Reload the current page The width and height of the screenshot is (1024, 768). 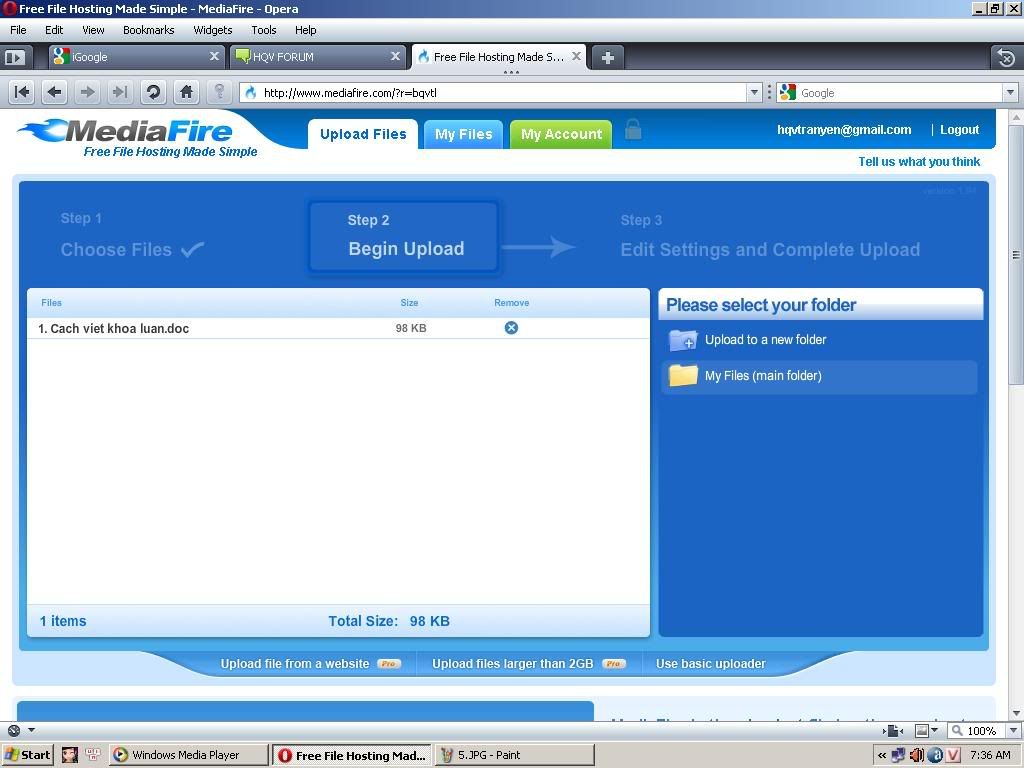pos(153,92)
